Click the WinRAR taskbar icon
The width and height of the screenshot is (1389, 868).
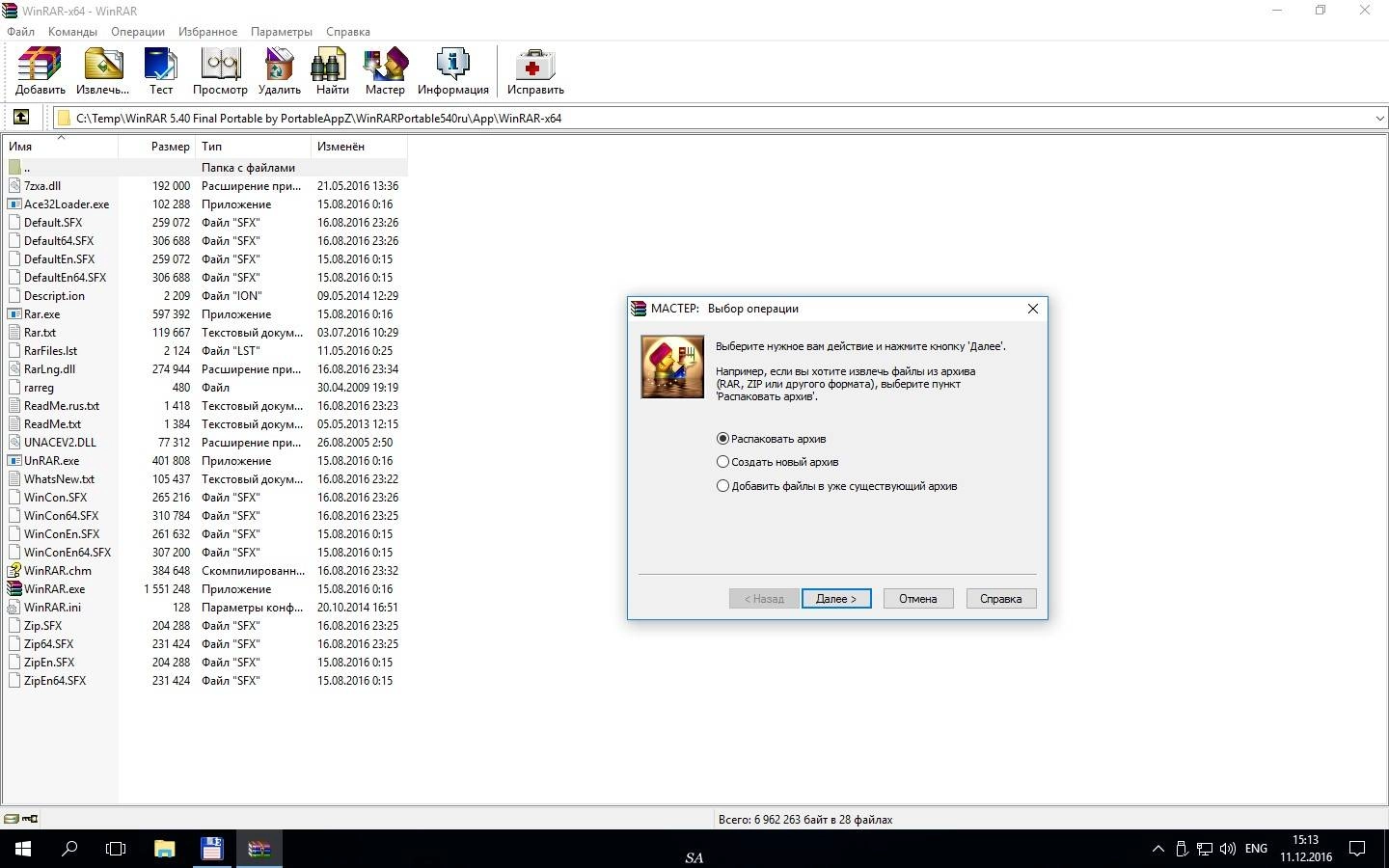259,849
